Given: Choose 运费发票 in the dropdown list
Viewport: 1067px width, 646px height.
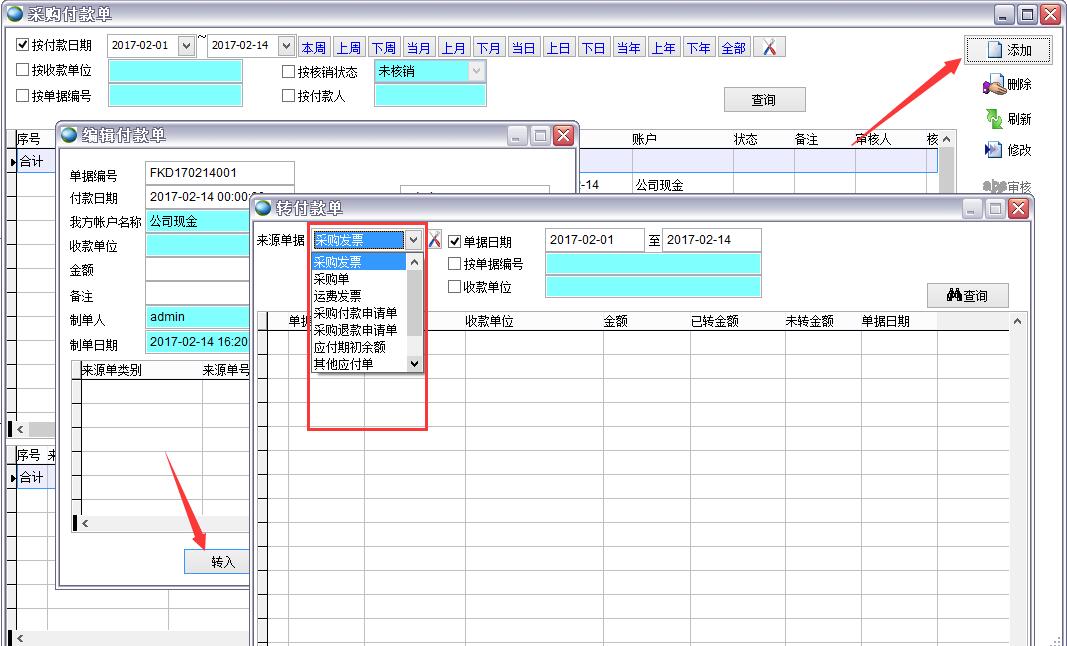Looking at the screenshot, I should 338,296.
